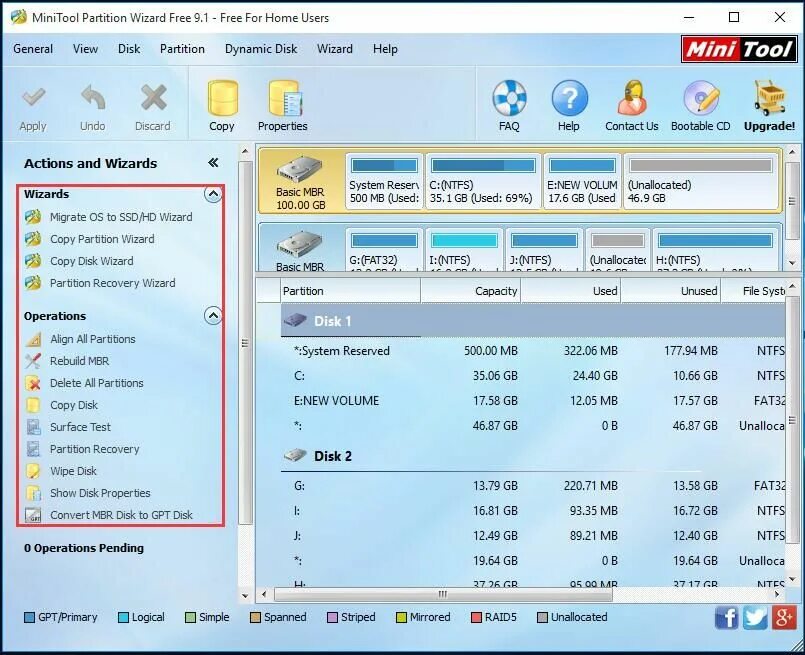Screen dimensions: 805x655
Task: Sort by Capacity column header
Action: coord(470,291)
